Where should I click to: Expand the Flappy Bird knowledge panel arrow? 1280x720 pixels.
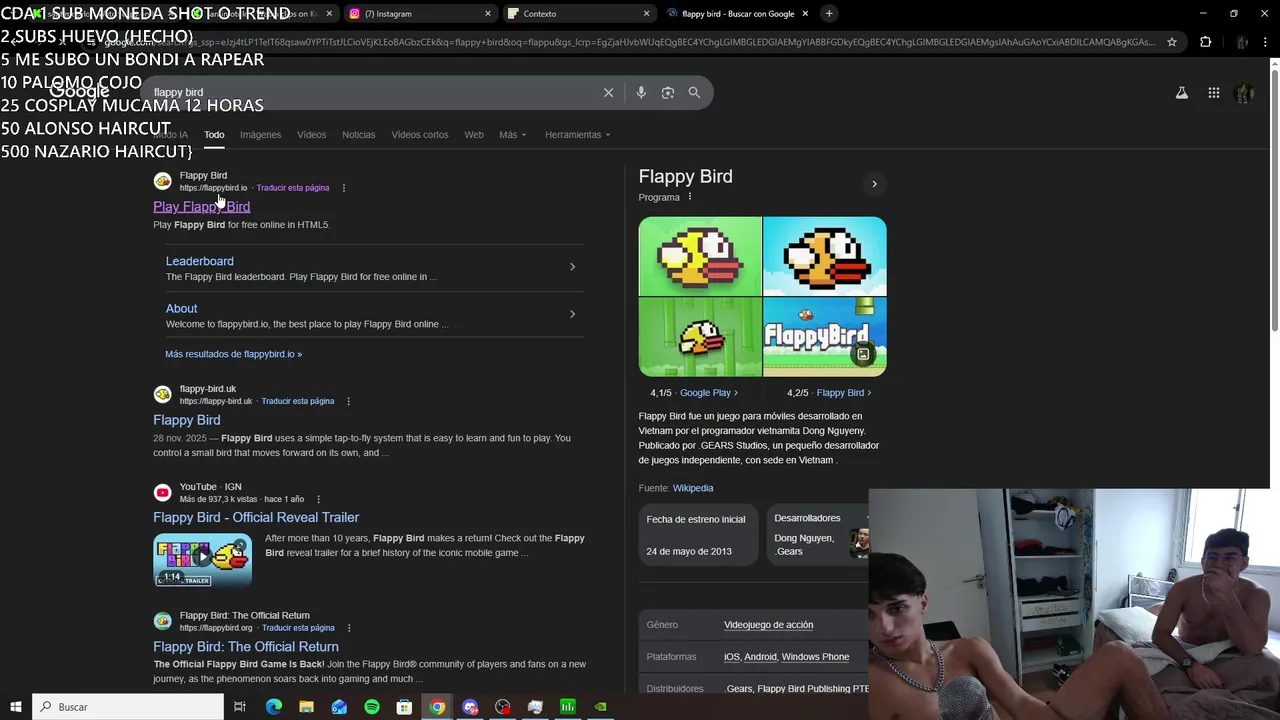coord(874,184)
